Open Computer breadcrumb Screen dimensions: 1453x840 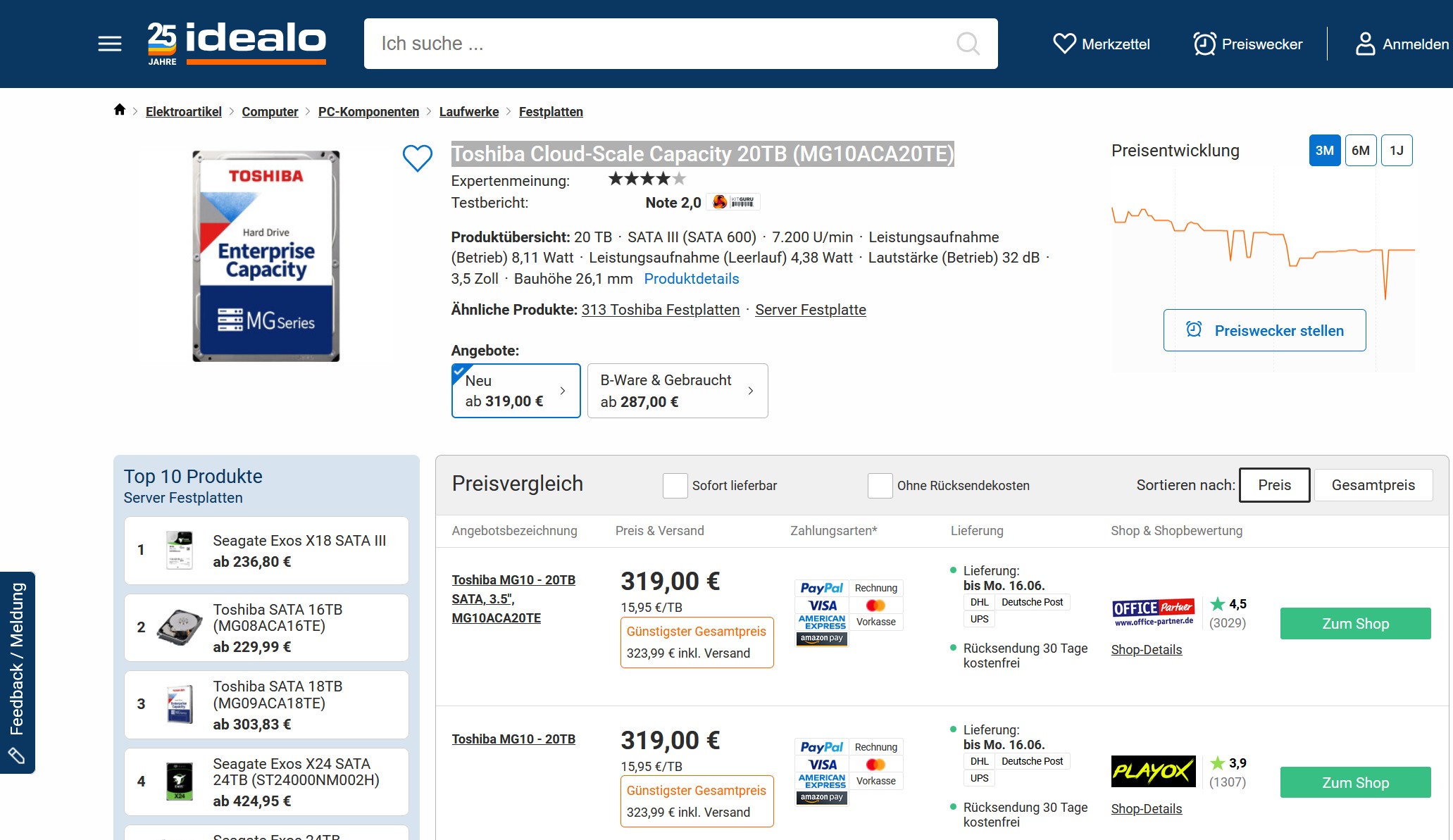270,112
